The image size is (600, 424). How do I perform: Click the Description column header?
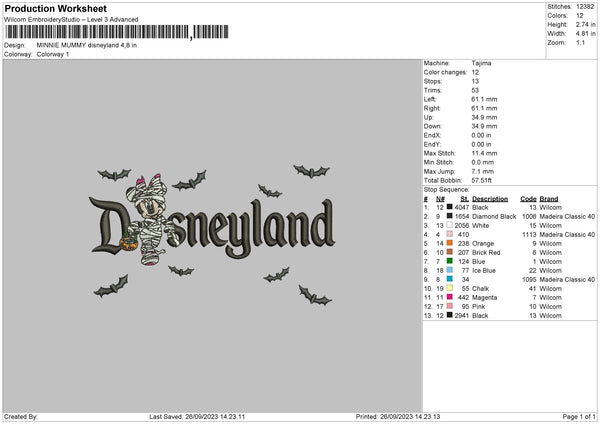490,199
